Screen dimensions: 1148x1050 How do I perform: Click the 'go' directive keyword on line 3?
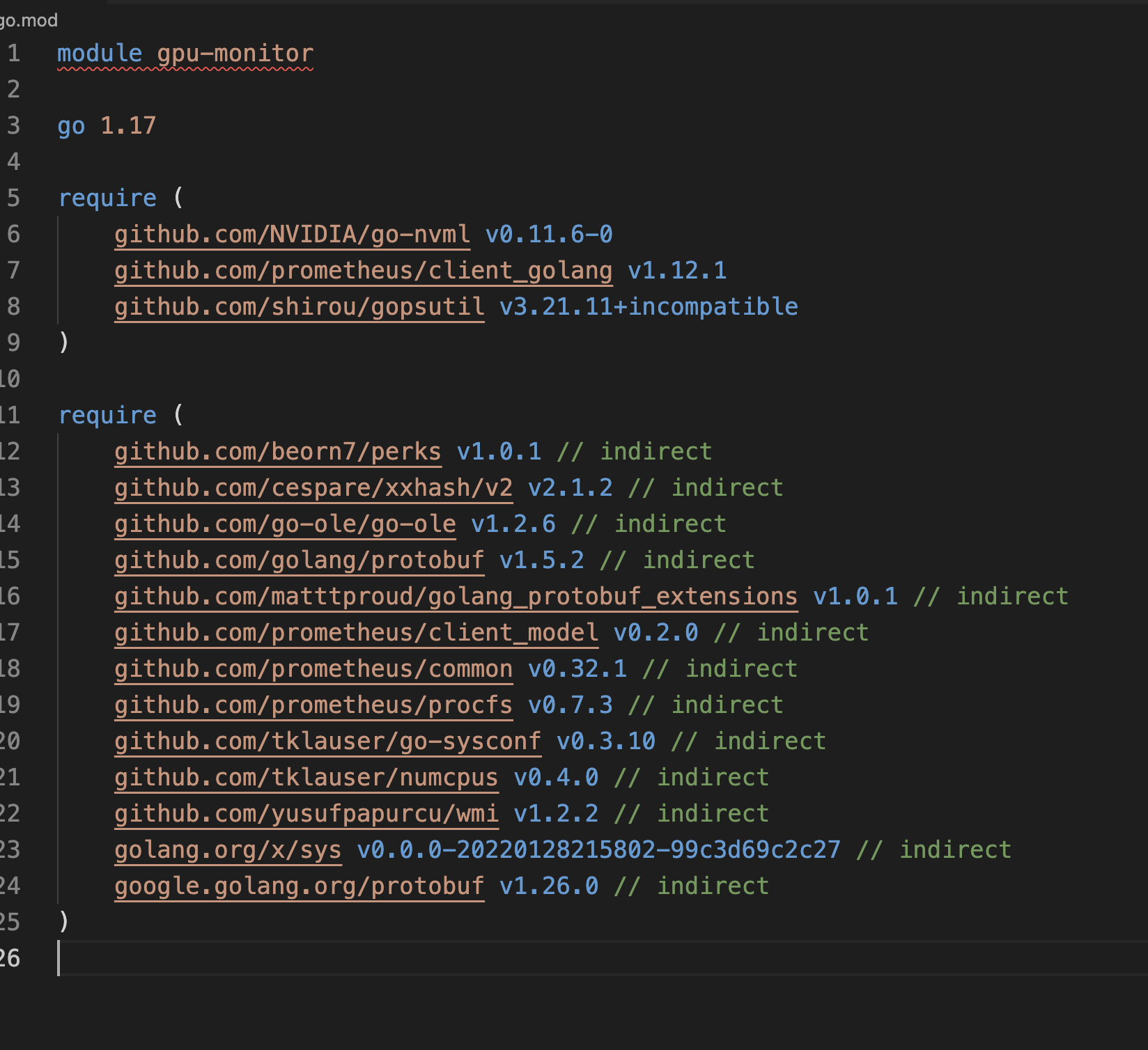(71, 126)
